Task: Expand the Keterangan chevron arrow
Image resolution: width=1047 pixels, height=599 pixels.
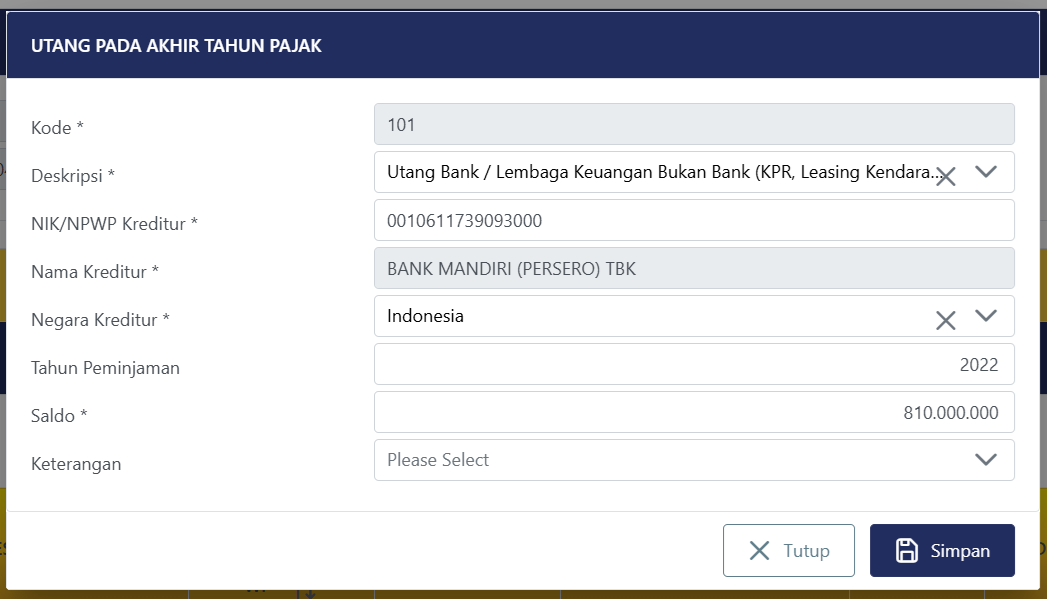Action: click(986, 460)
